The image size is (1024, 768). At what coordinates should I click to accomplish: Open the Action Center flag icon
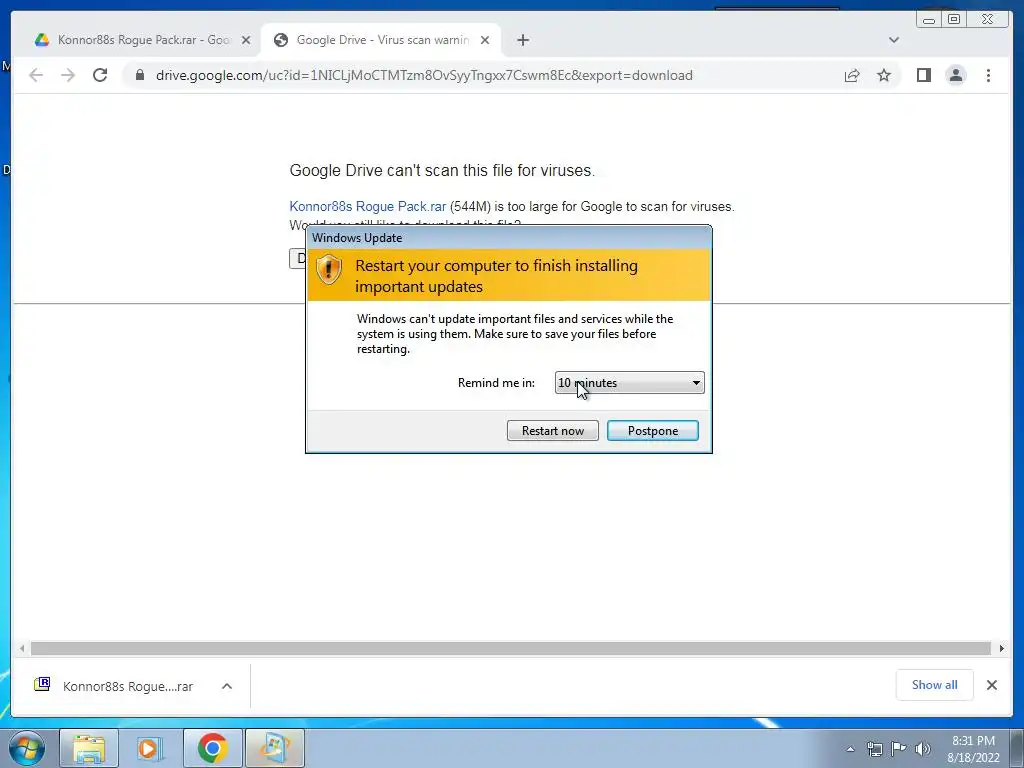pyautogui.click(x=899, y=749)
